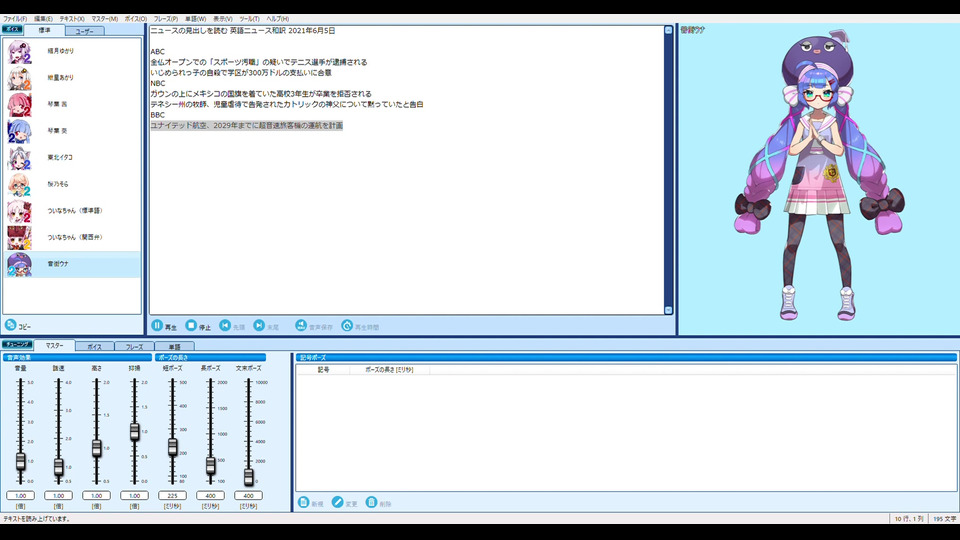The width and height of the screenshot is (960, 540).
Task: Click the コピー (copy voice) icon
Action: tap(10, 325)
